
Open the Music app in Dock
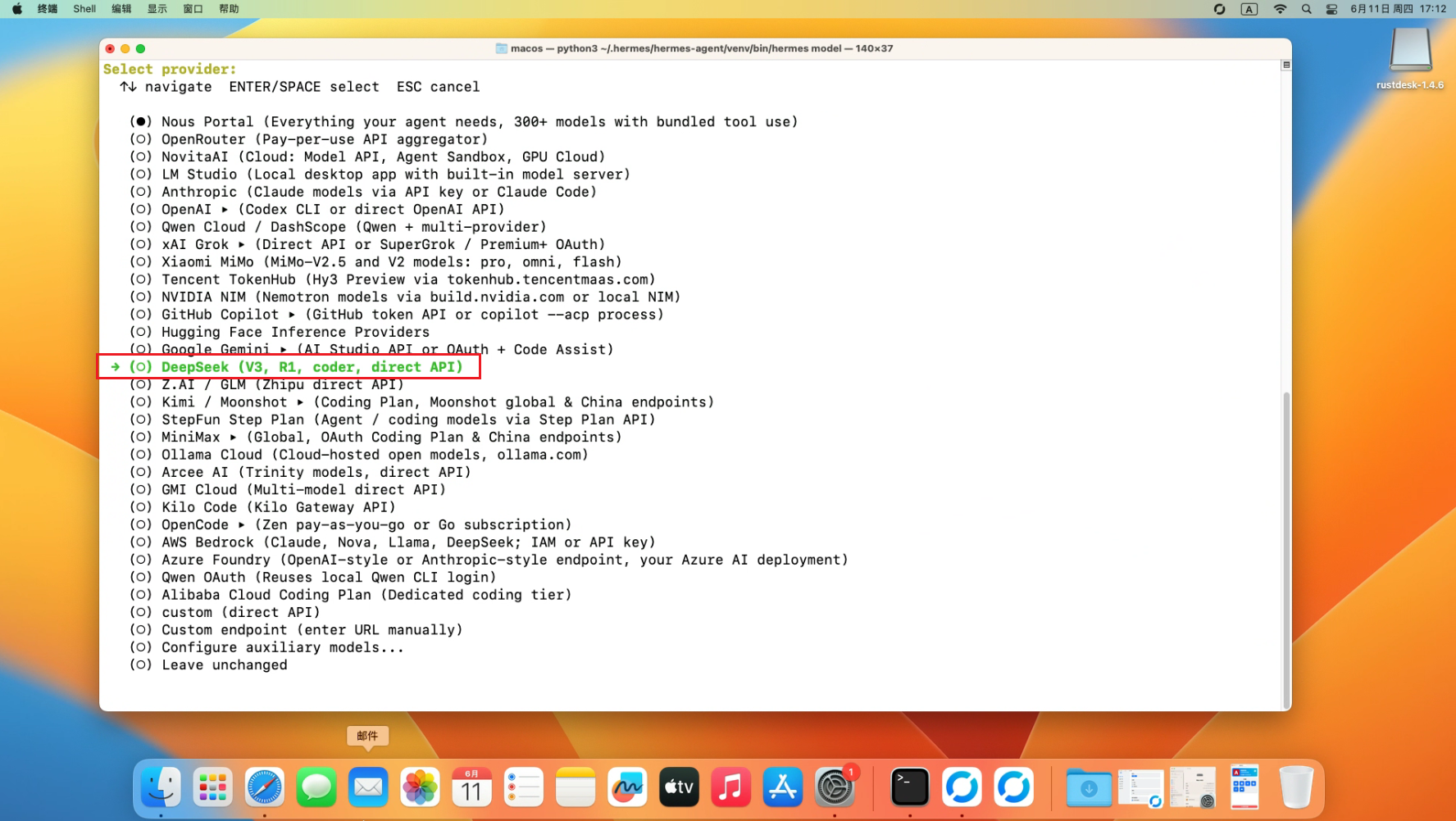click(x=730, y=787)
